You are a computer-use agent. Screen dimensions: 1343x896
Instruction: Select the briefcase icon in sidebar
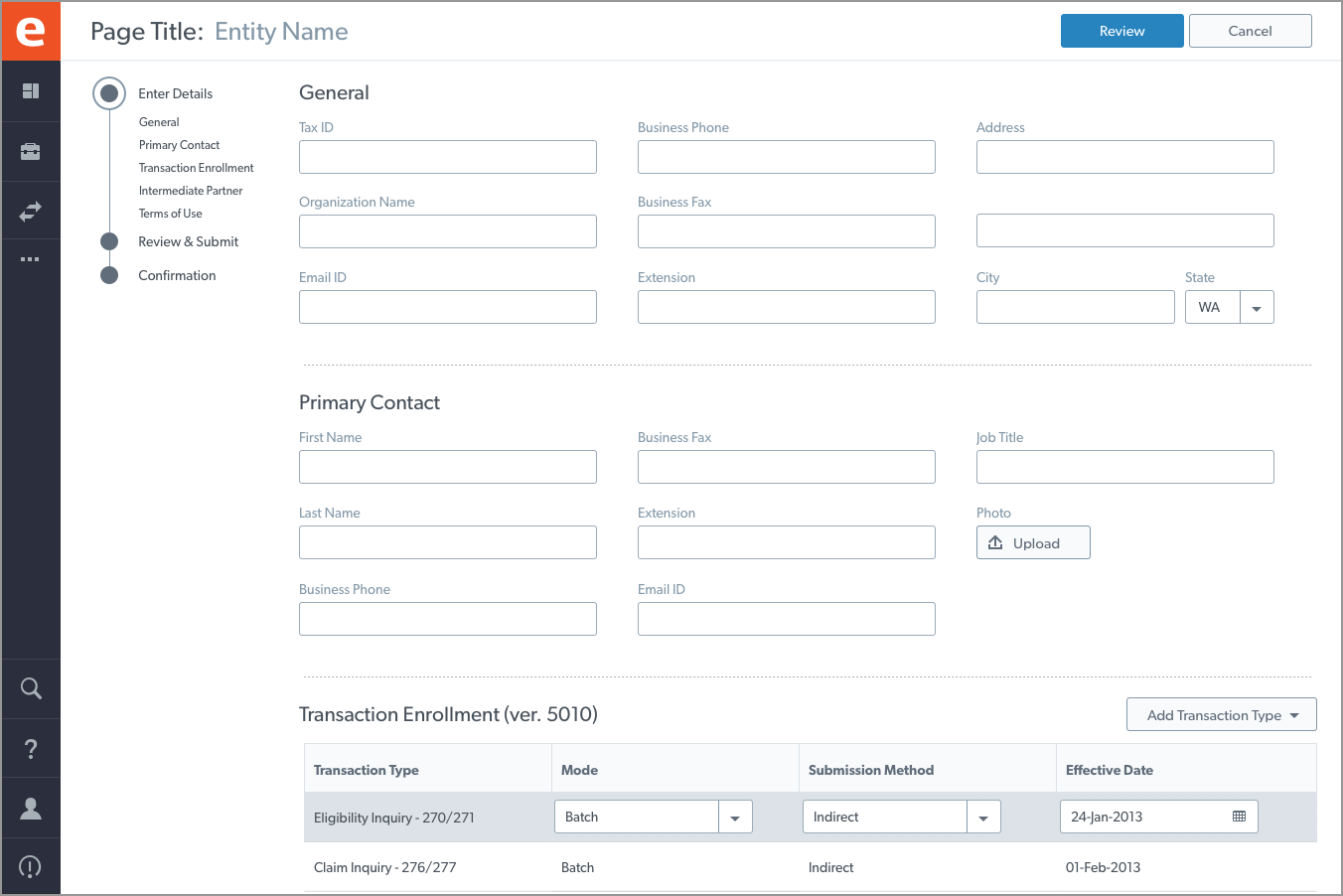click(31, 151)
